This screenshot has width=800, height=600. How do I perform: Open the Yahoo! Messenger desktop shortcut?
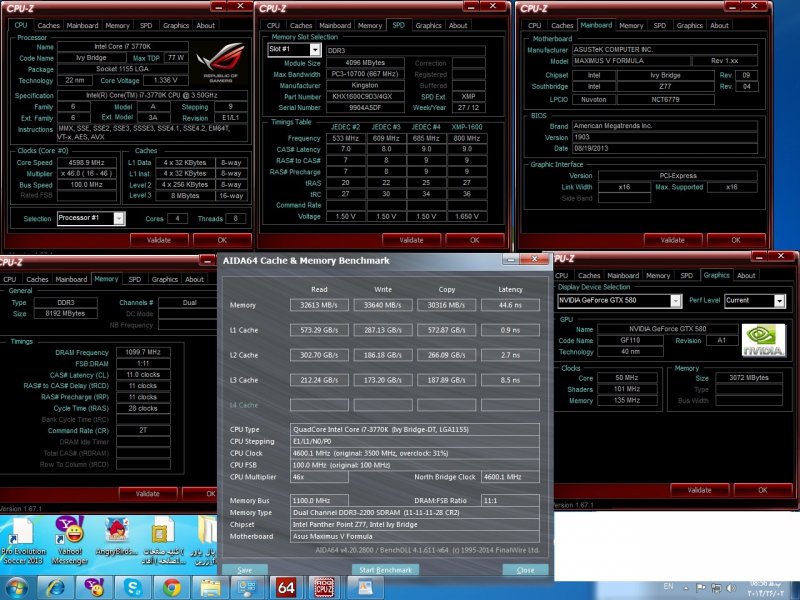point(70,541)
